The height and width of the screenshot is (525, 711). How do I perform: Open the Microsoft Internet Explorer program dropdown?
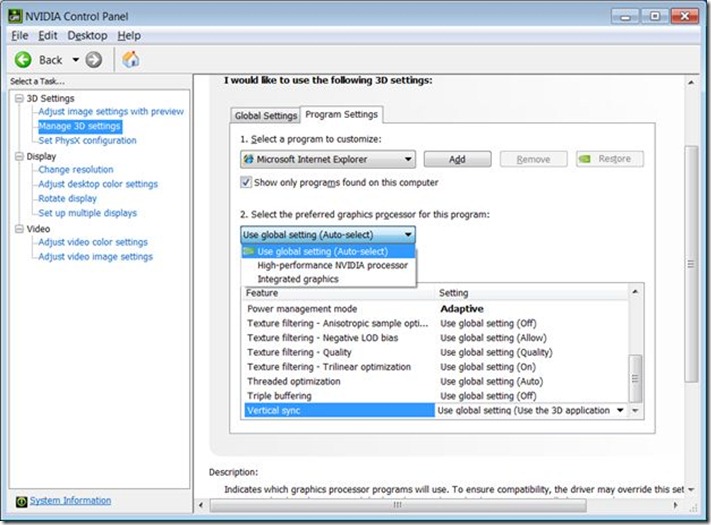[328, 159]
